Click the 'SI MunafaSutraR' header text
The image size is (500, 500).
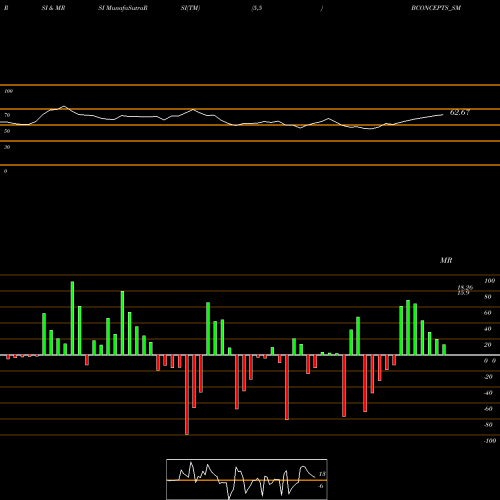tap(123, 8)
